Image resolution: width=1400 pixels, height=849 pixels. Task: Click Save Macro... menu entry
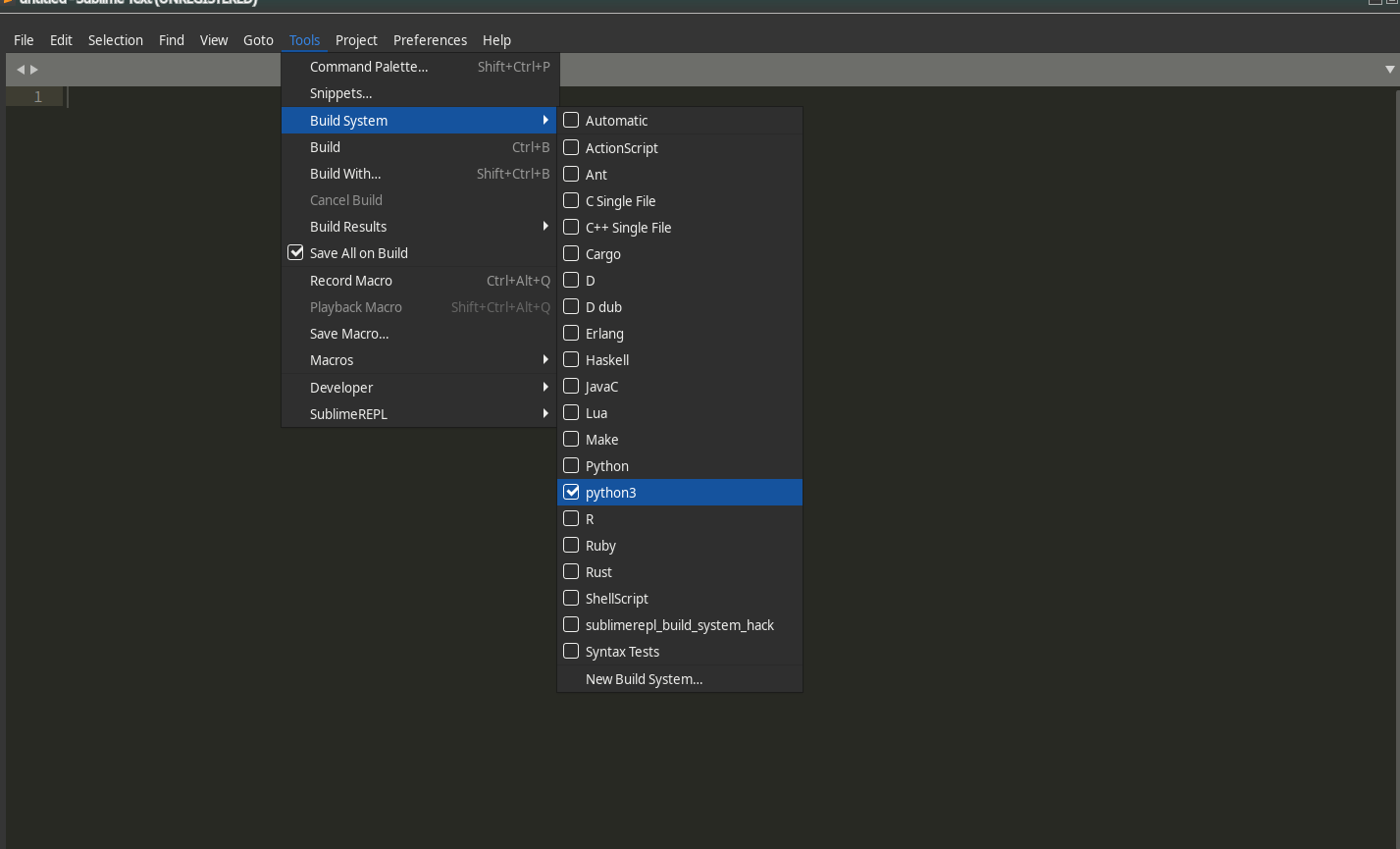click(420, 333)
